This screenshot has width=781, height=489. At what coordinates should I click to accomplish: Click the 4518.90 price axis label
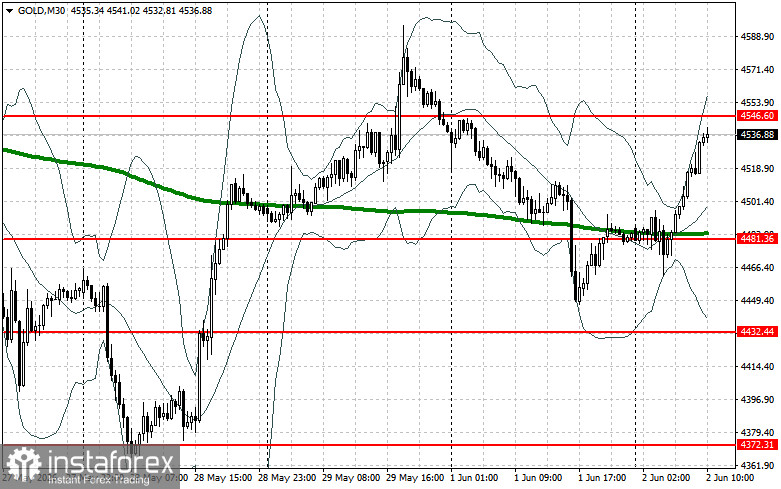(x=757, y=169)
